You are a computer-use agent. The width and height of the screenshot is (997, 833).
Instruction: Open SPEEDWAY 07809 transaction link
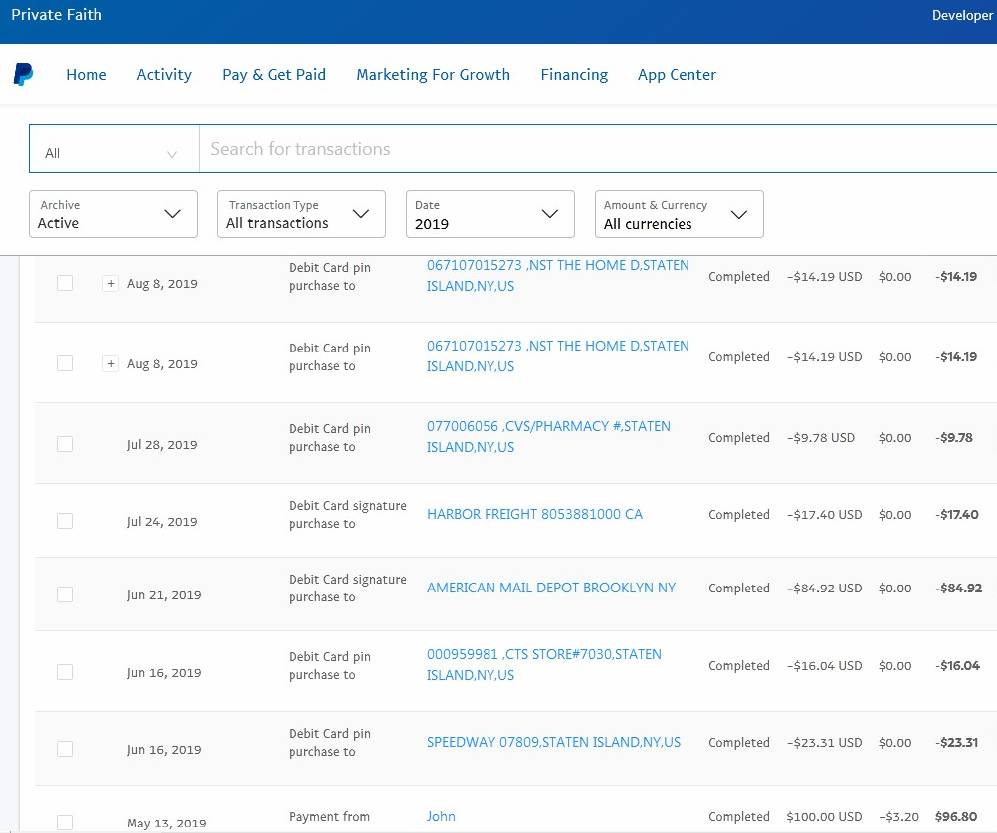pyautogui.click(x=554, y=742)
